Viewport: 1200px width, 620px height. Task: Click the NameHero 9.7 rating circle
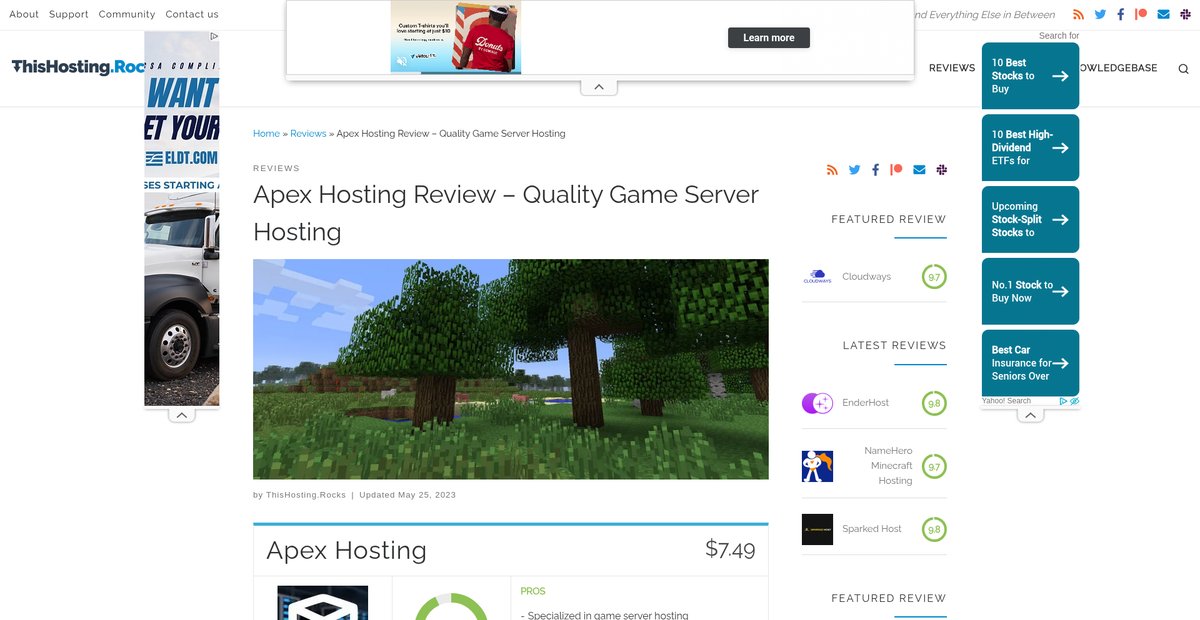click(x=934, y=467)
